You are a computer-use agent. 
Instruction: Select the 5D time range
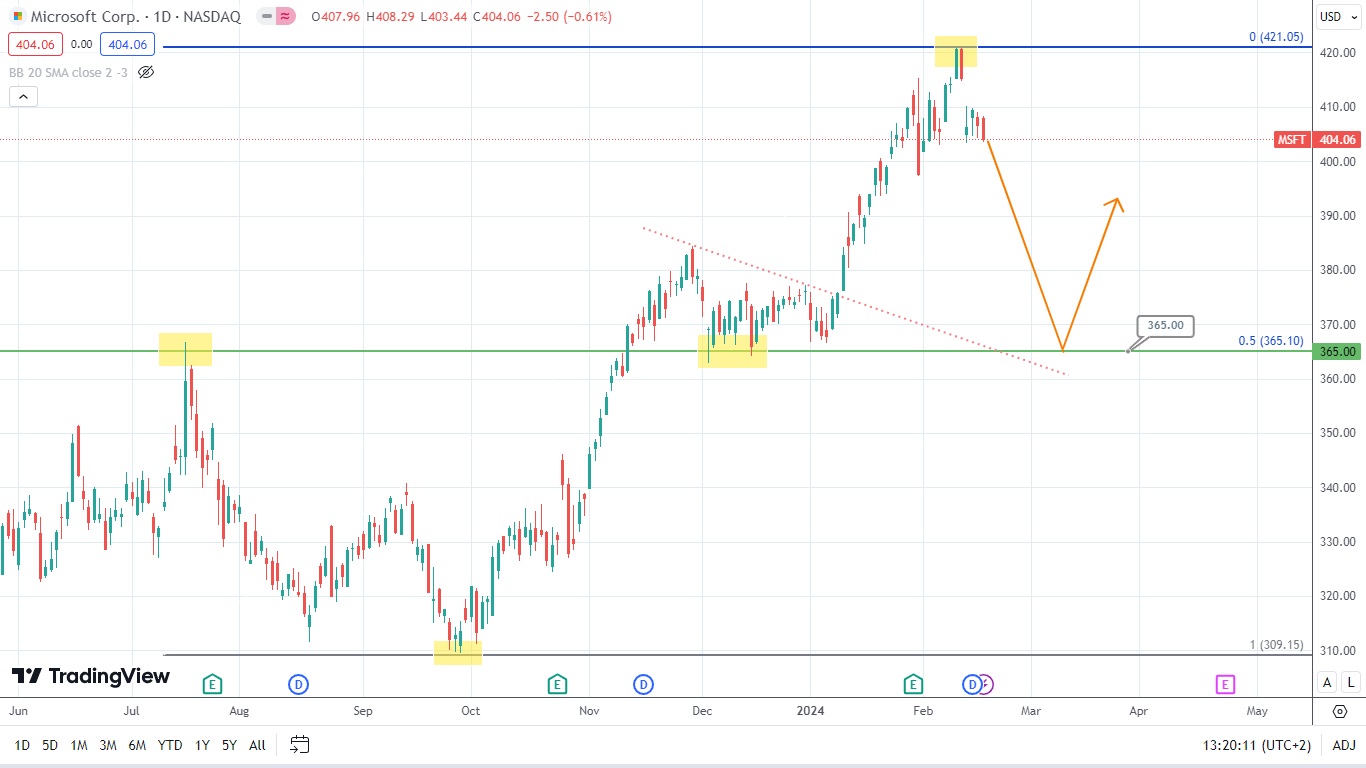click(x=50, y=745)
